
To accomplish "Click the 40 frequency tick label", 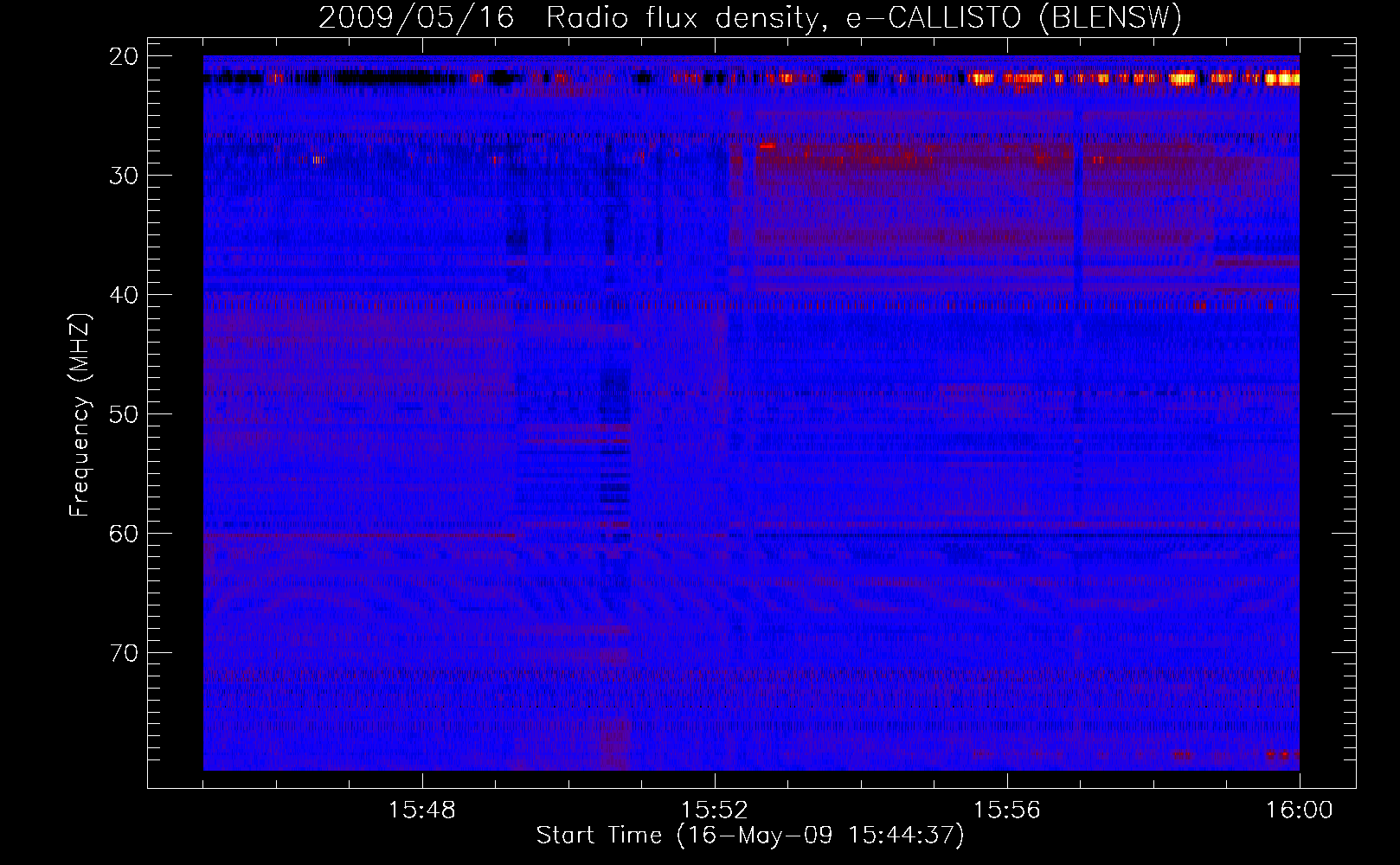I will coord(123,295).
